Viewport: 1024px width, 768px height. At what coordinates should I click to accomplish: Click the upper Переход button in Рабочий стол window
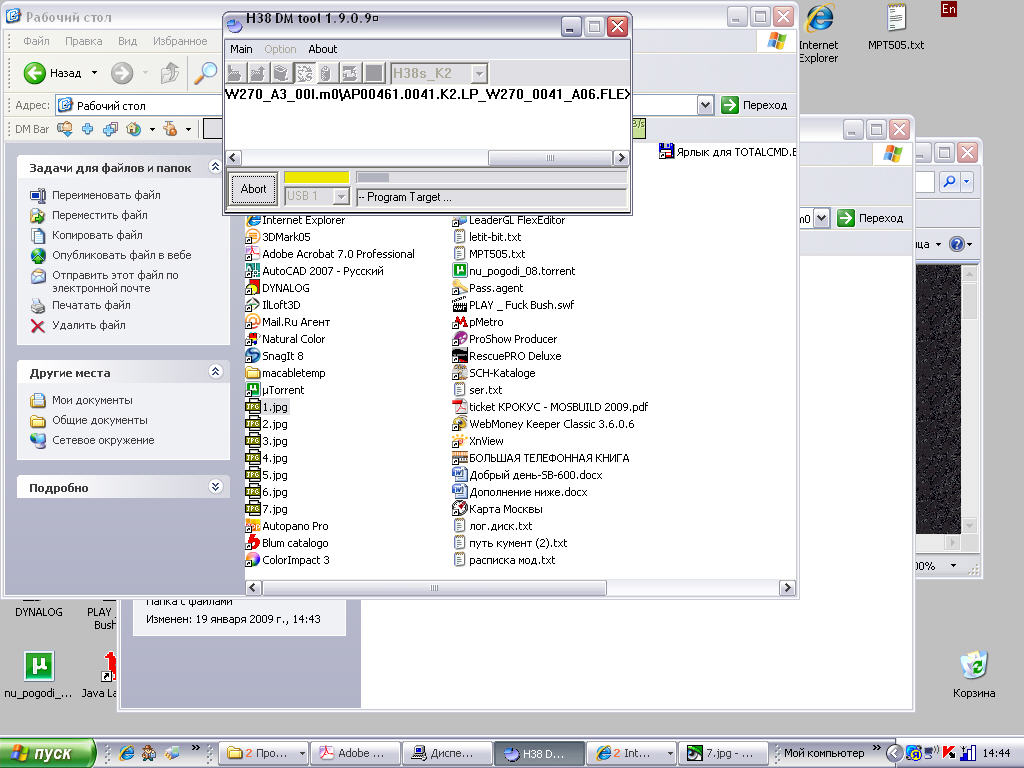(x=755, y=105)
